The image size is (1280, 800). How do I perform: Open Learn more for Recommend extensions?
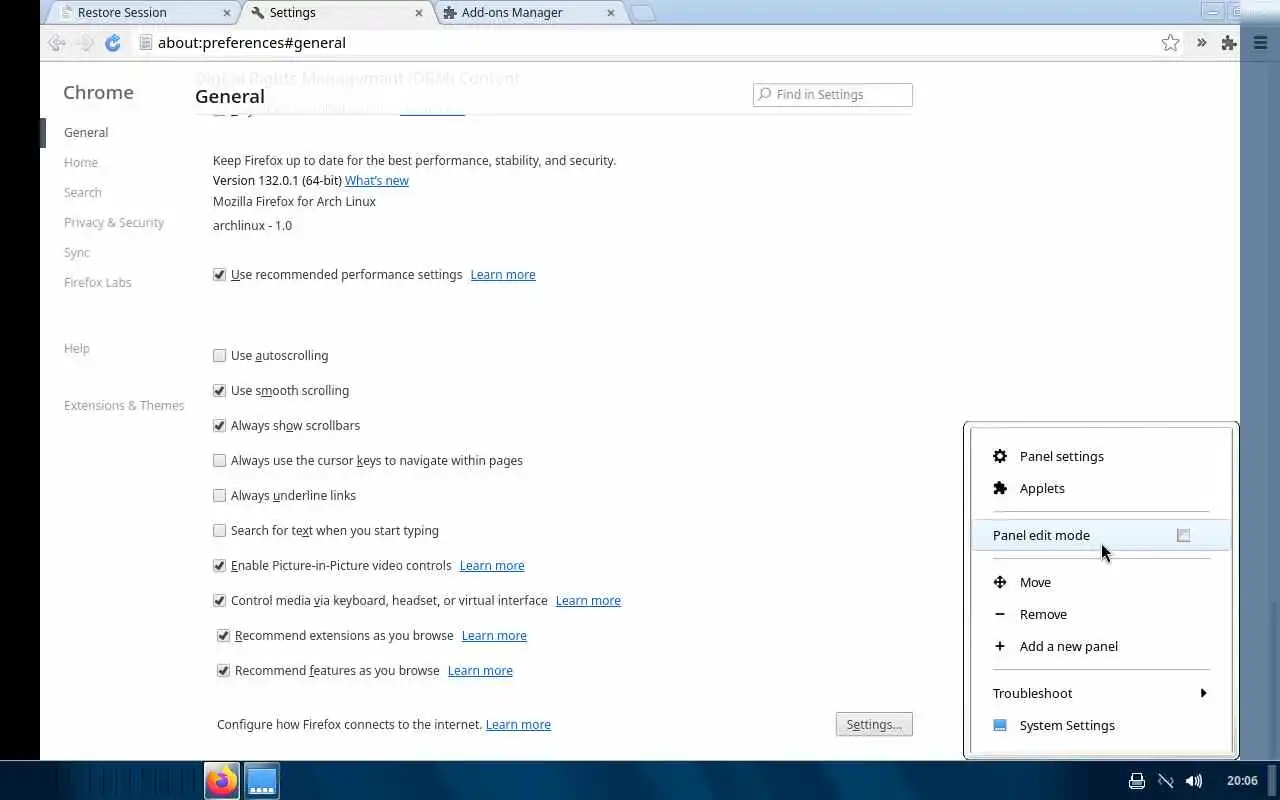click(494, 635)
